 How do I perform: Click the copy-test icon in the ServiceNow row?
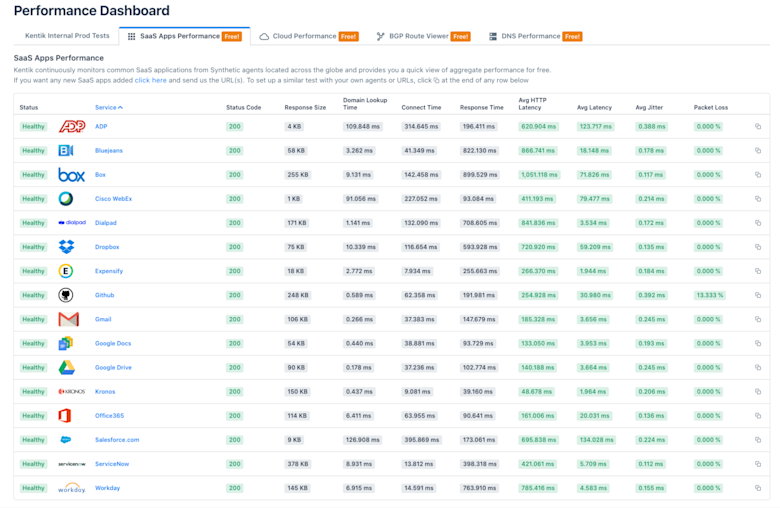click(758, 464)
